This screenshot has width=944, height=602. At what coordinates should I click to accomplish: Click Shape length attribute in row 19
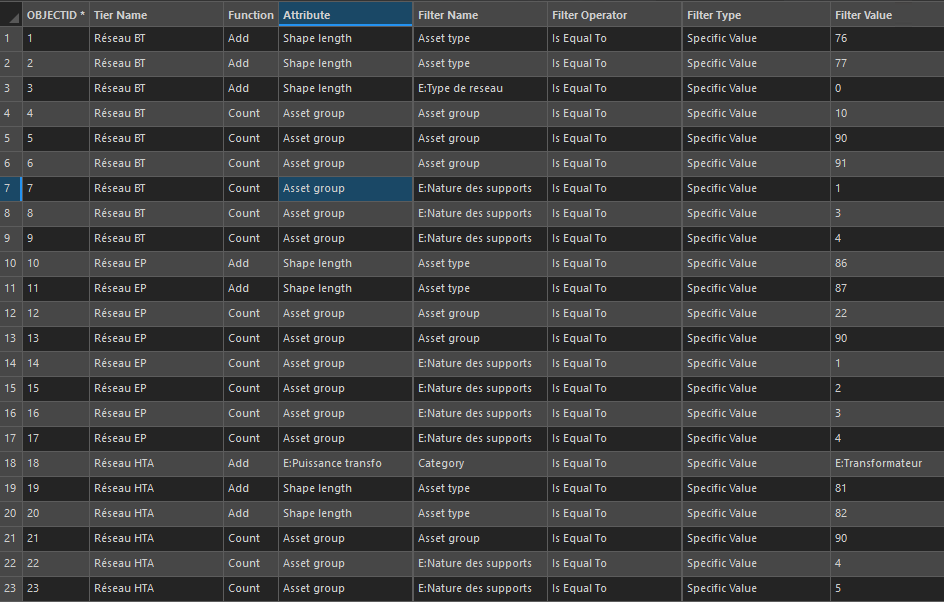[346, 488]
